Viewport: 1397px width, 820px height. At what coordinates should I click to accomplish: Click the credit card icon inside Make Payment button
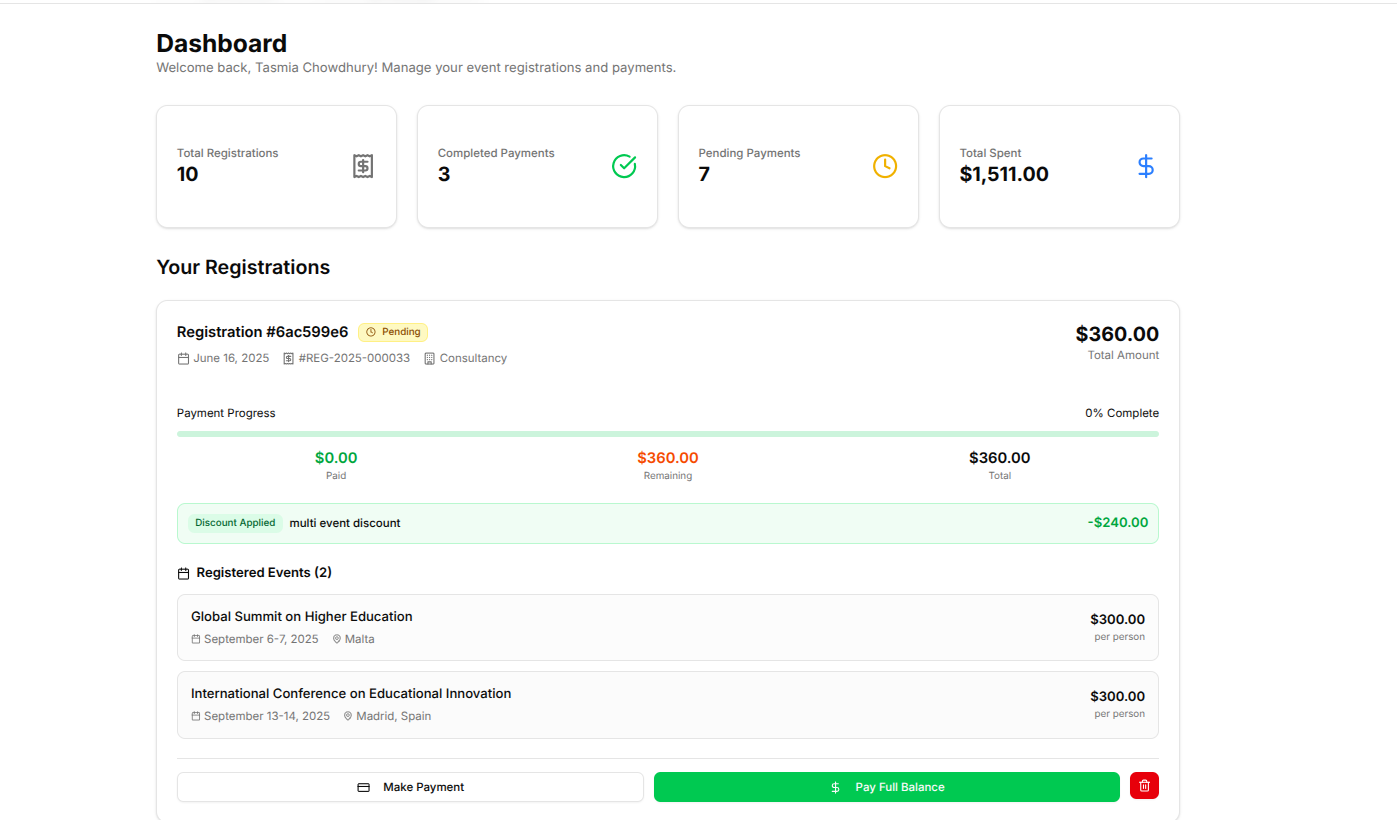[364, 787]
